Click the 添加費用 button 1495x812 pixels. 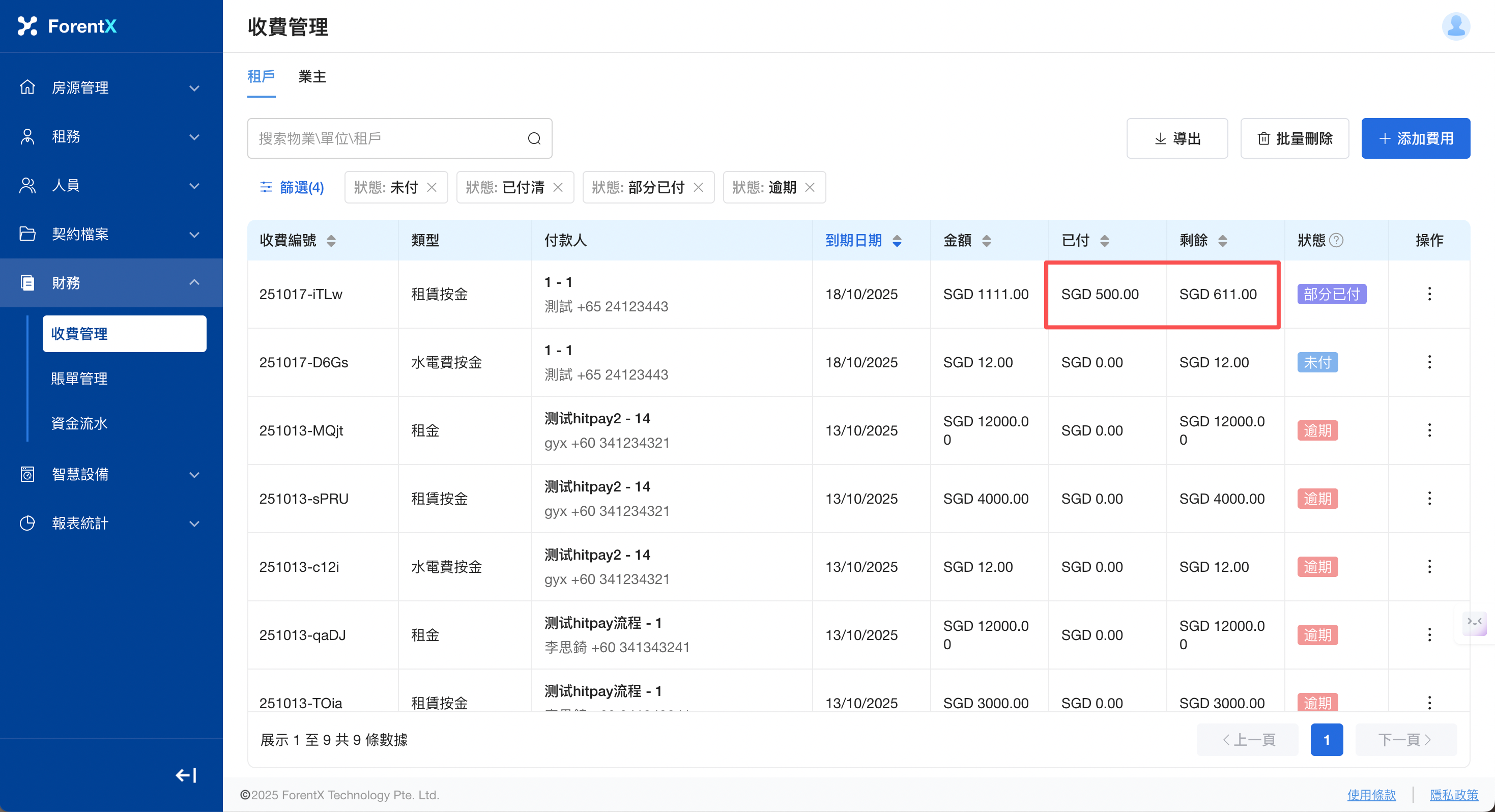[1415, 138]
